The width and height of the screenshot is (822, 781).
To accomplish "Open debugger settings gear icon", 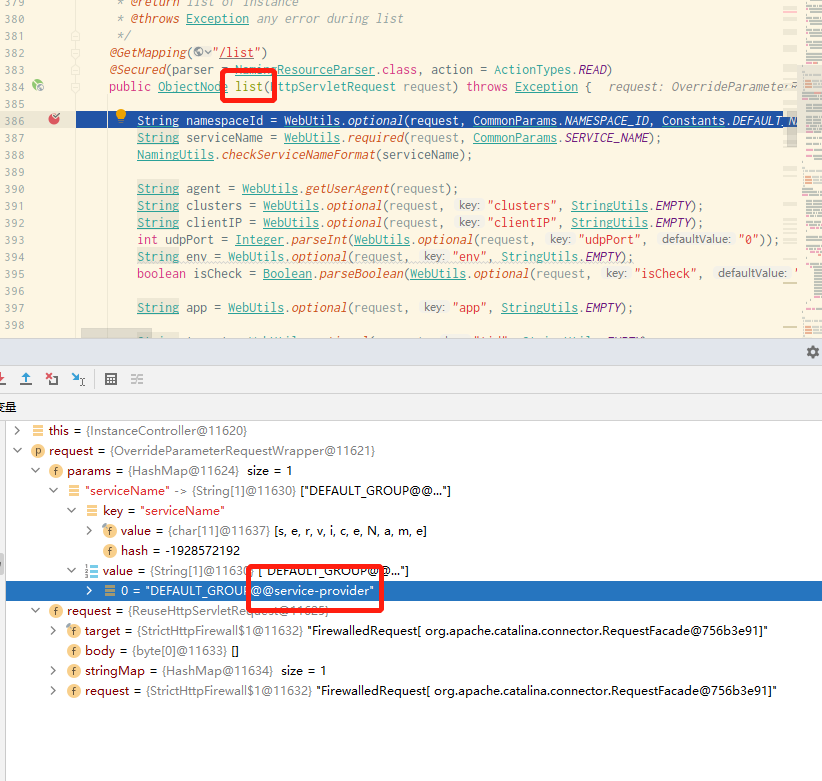I will (x=813, y=352).
